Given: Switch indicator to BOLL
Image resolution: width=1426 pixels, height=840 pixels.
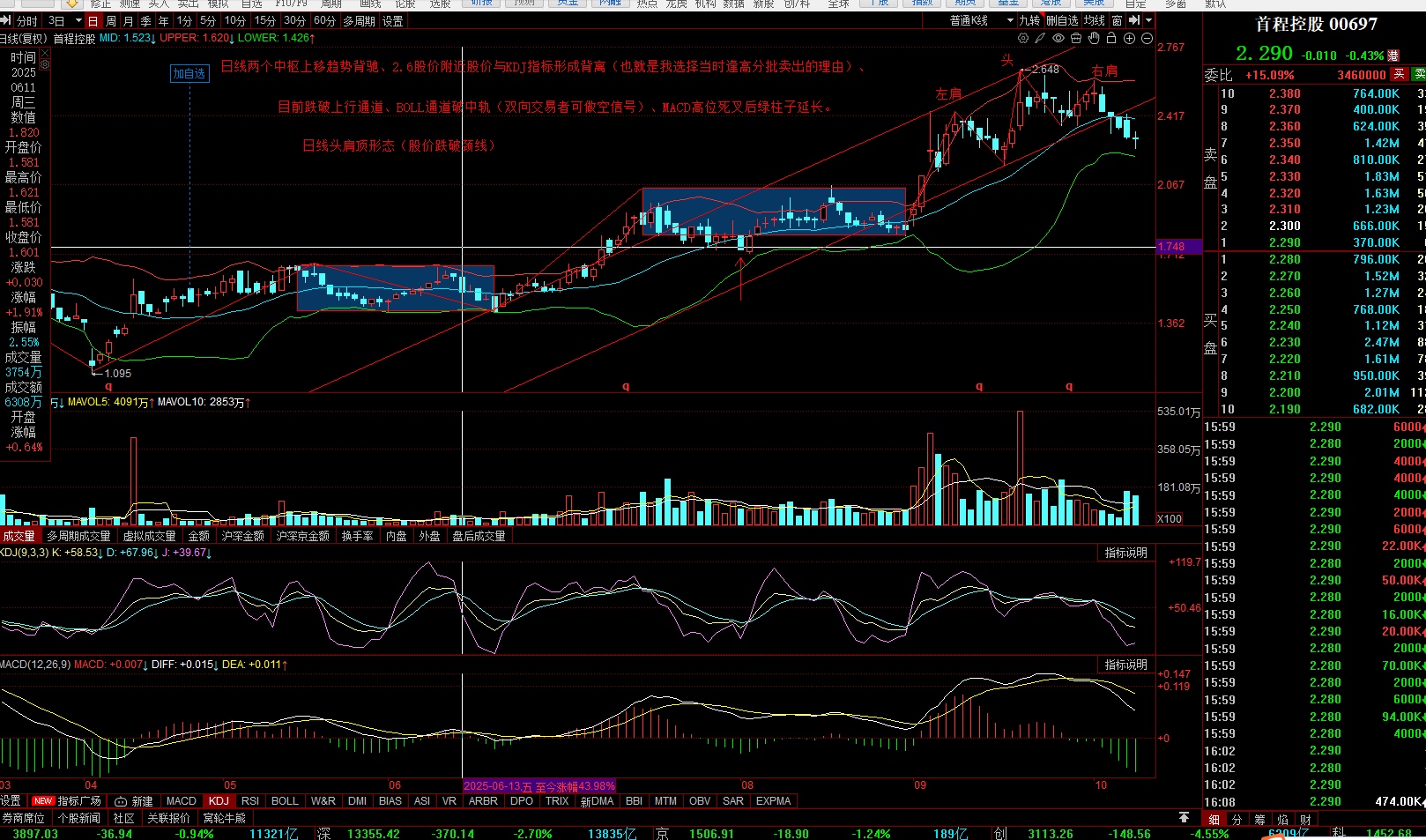Looking at the screenshot, I should point(285,801).
